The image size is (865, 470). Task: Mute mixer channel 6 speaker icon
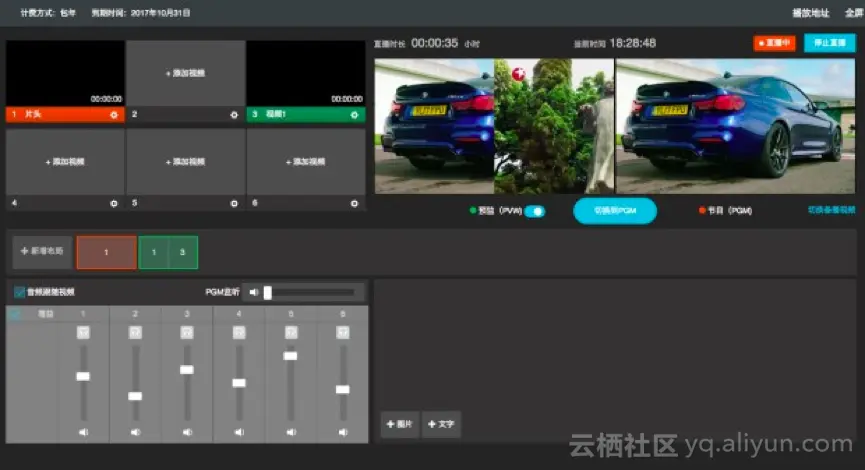[343, 432]
